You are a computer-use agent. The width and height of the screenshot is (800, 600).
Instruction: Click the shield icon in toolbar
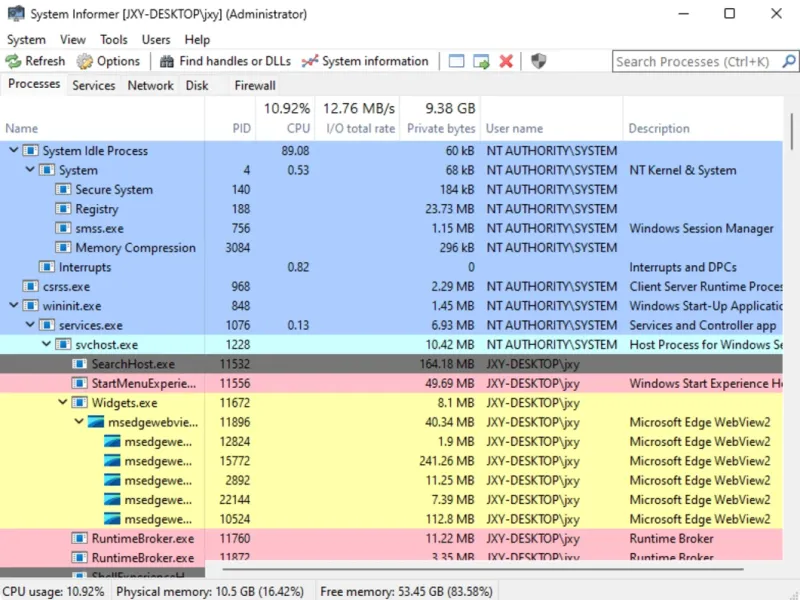pos(538,61)
